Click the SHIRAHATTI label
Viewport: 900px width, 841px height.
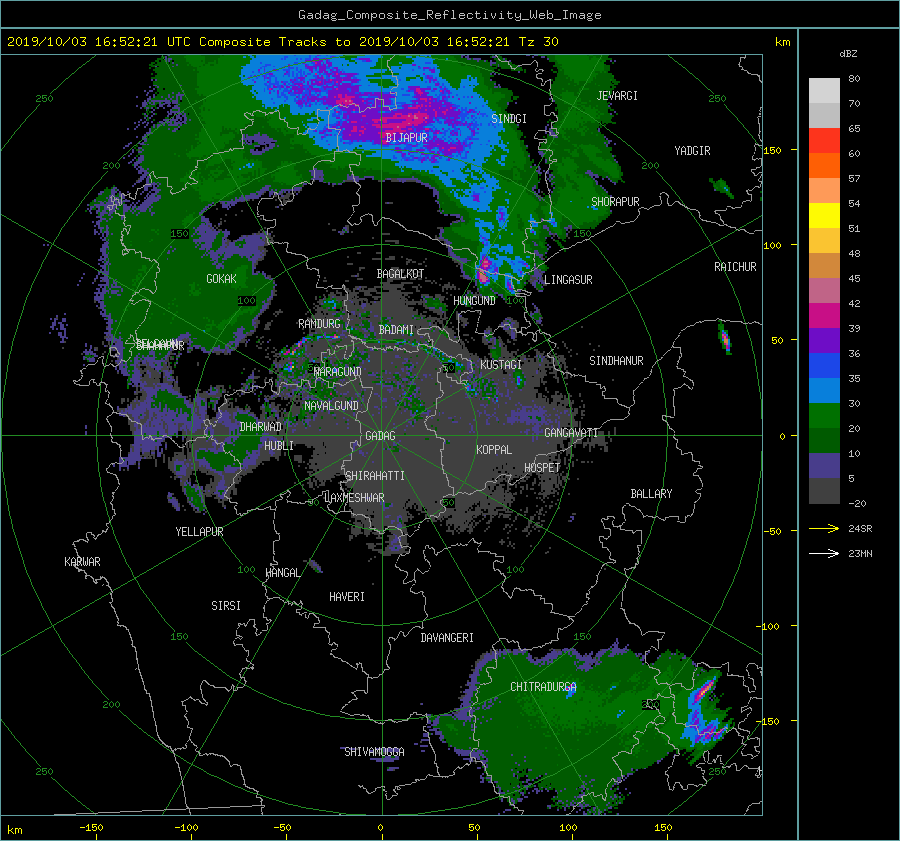click(375, 476)
